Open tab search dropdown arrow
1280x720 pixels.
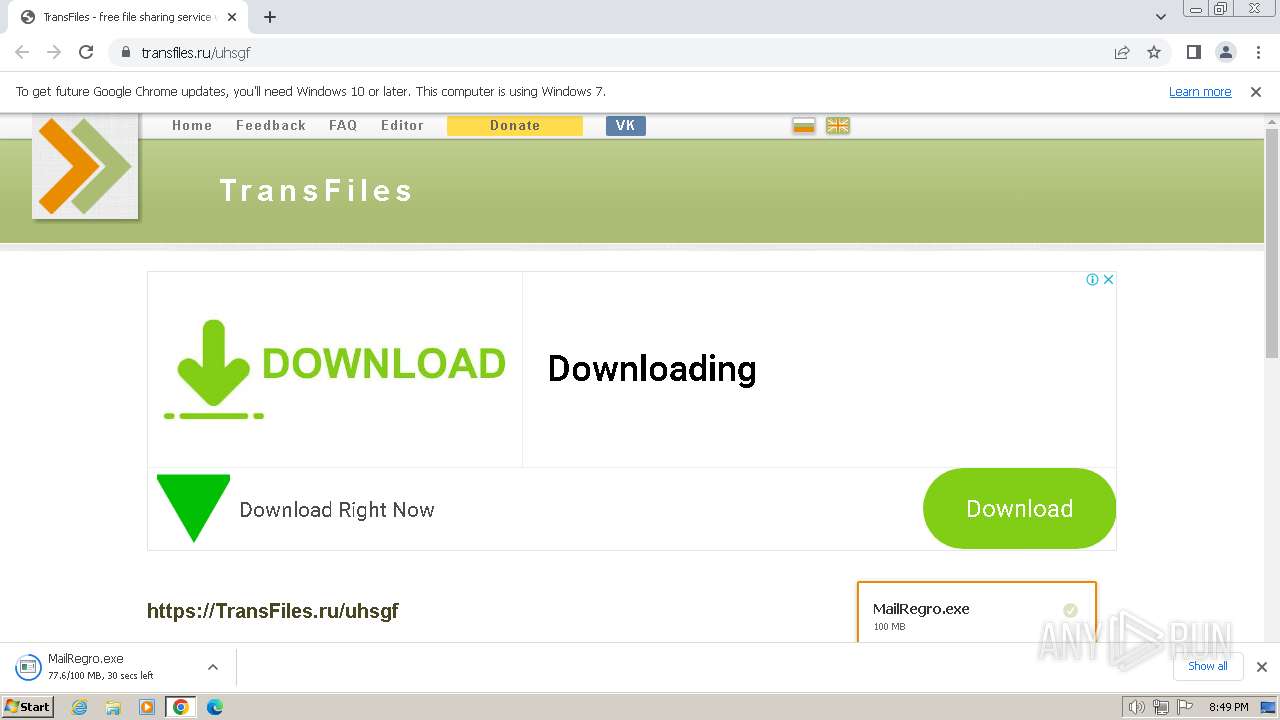[1161, 17]
